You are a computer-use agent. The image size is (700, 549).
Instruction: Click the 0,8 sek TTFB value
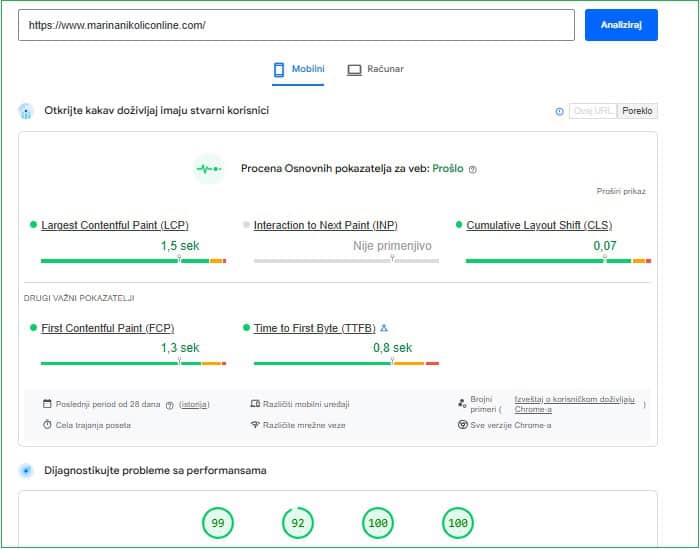point(392,348)
